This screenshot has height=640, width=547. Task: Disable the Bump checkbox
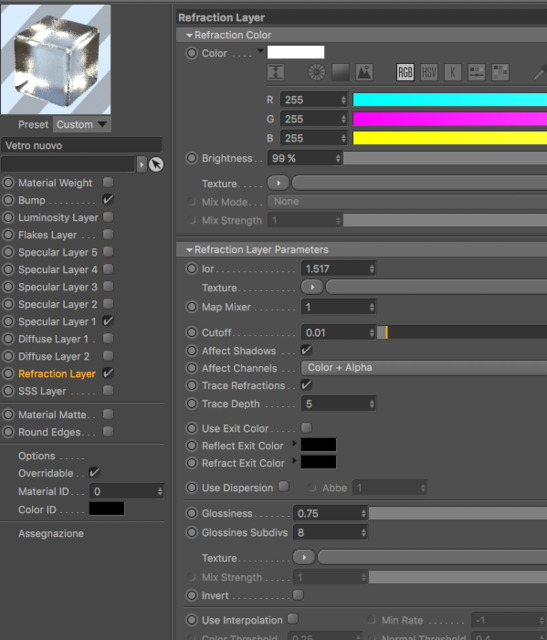(108, 200)
